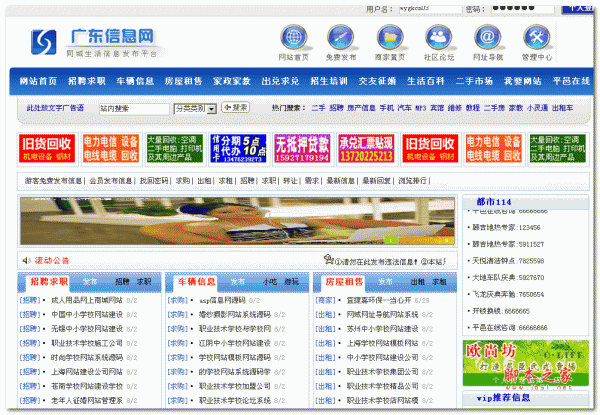Click the 网址导航 @ icon
600x415 pixels.
[x=488, y=37]
